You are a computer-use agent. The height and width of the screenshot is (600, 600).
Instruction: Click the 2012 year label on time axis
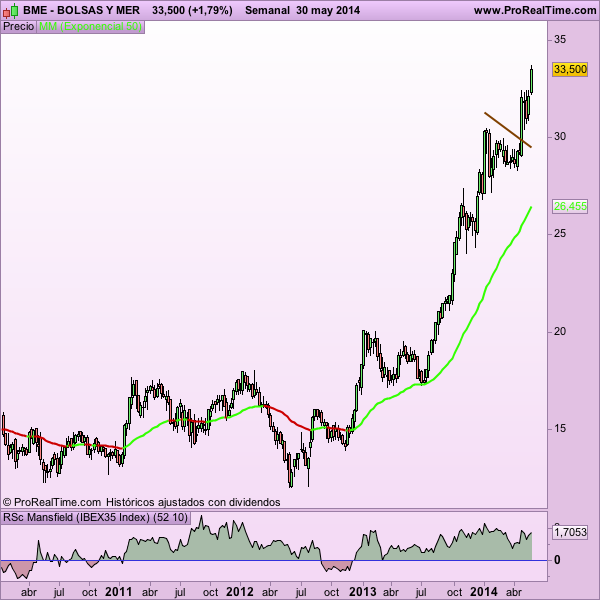240,592
